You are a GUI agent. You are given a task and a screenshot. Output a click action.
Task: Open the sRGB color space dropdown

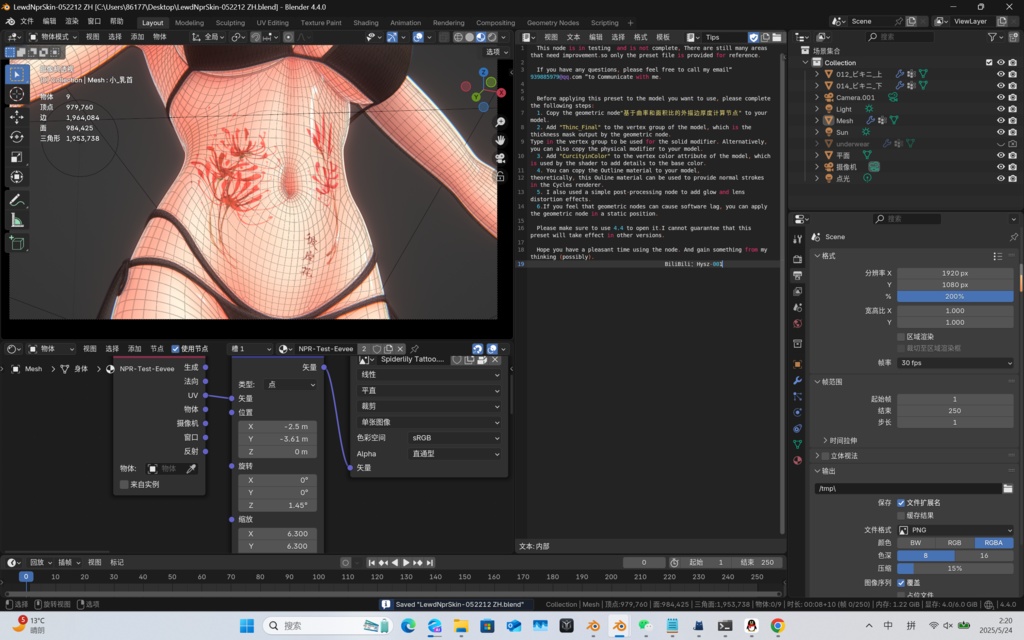455,437
